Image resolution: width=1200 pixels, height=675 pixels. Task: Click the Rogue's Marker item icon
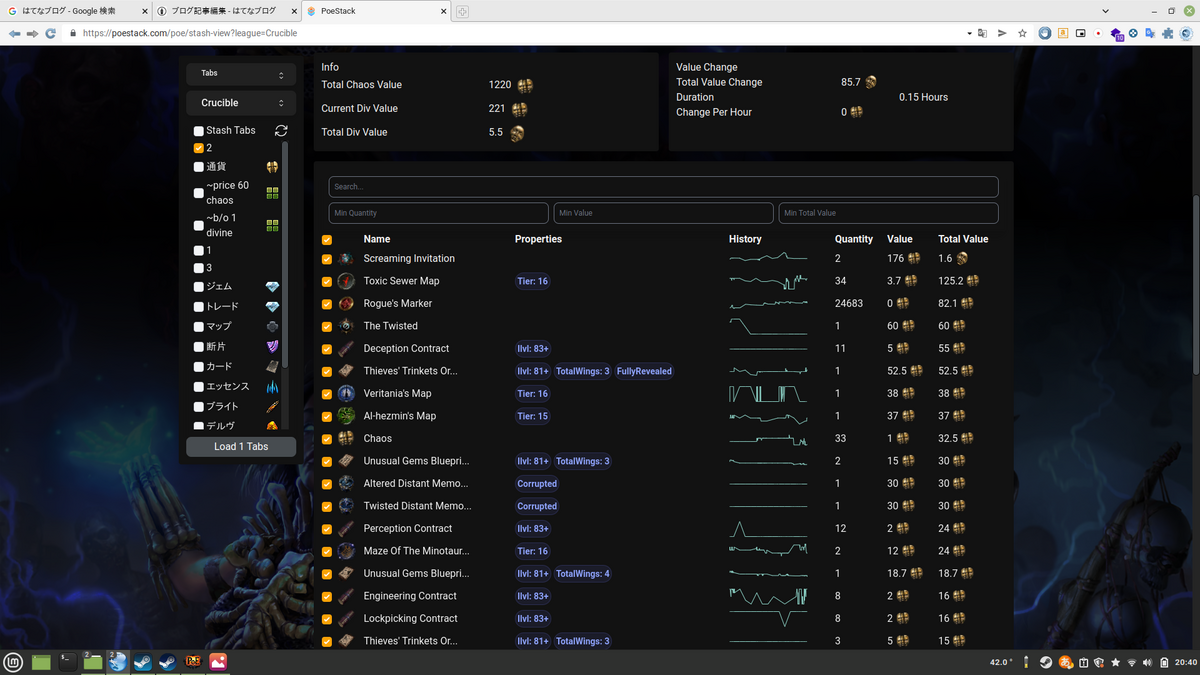[x=346, y=304]
